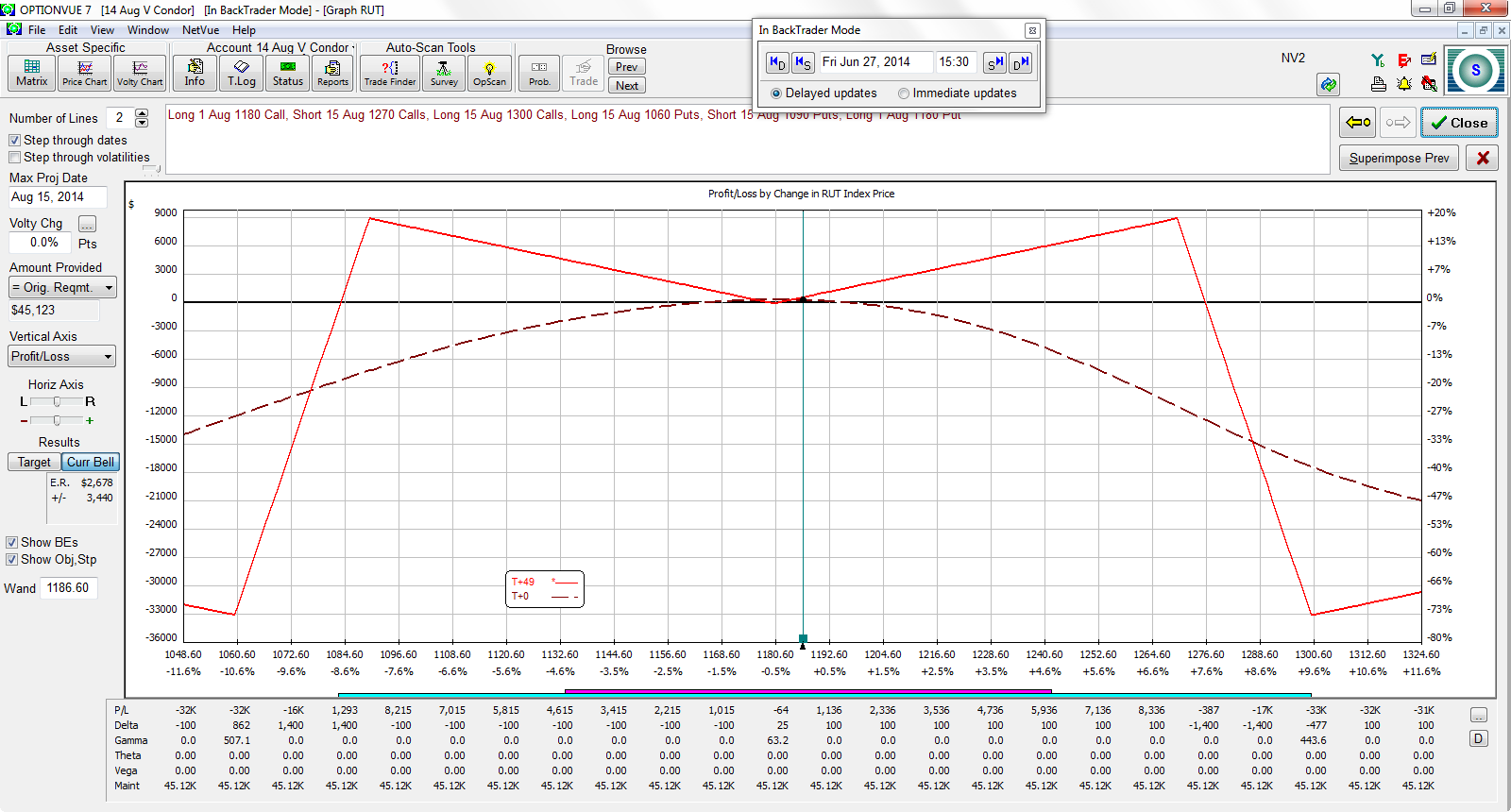Click the Close button with checkmark
Image resolution: width=1511 pixels, height=812 pixels.
pos(1459,123)
